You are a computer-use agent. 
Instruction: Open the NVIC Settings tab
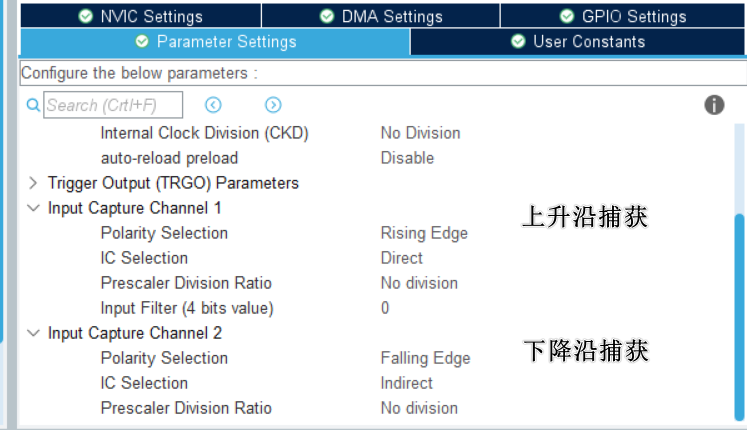[140, 16]
